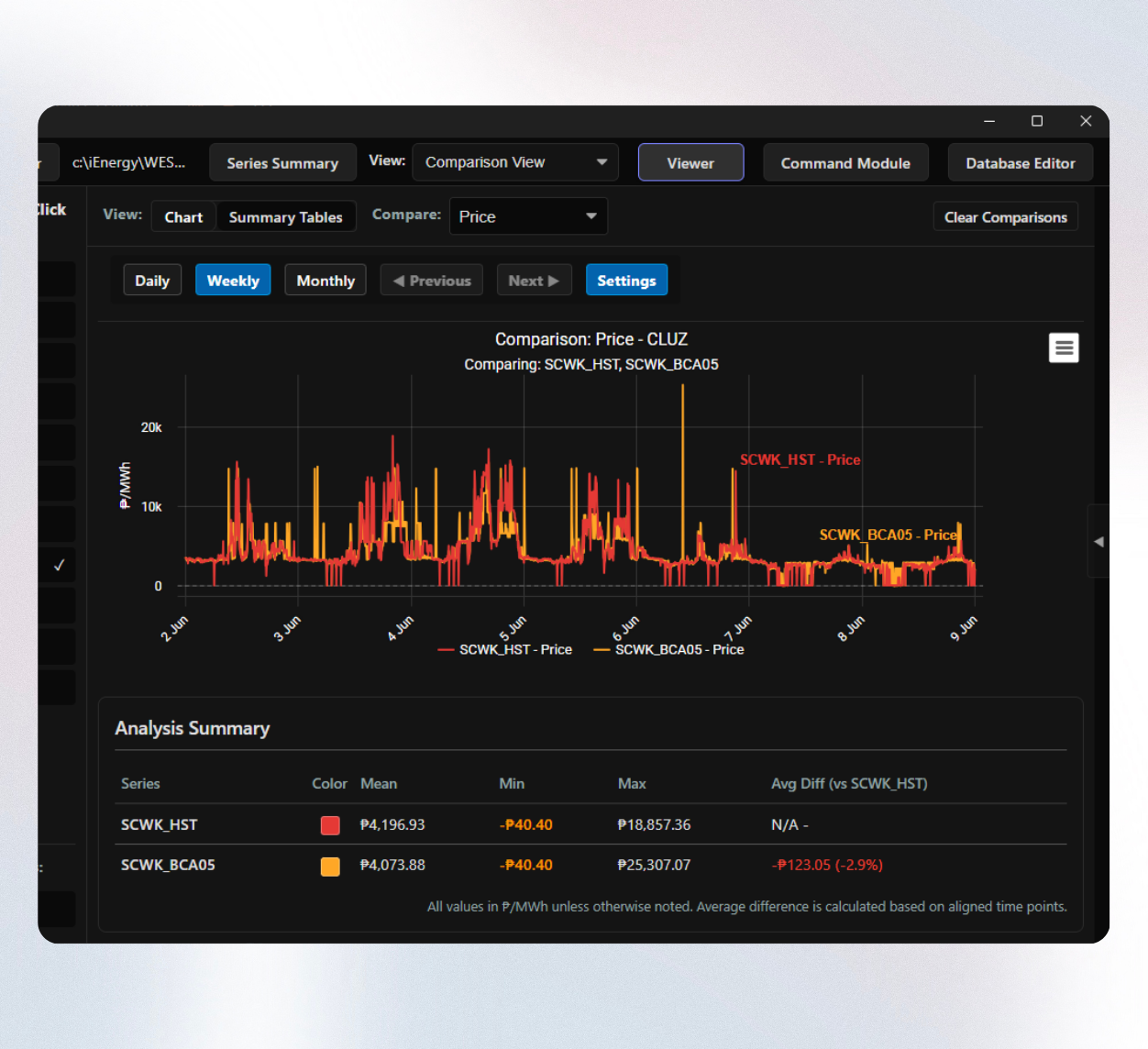Click the max value ₱25,307.07

coord(654,865)
